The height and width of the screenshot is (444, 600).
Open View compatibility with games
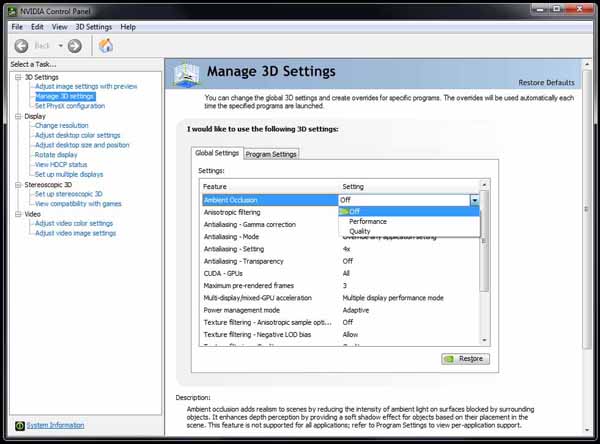tap(78, 204)
